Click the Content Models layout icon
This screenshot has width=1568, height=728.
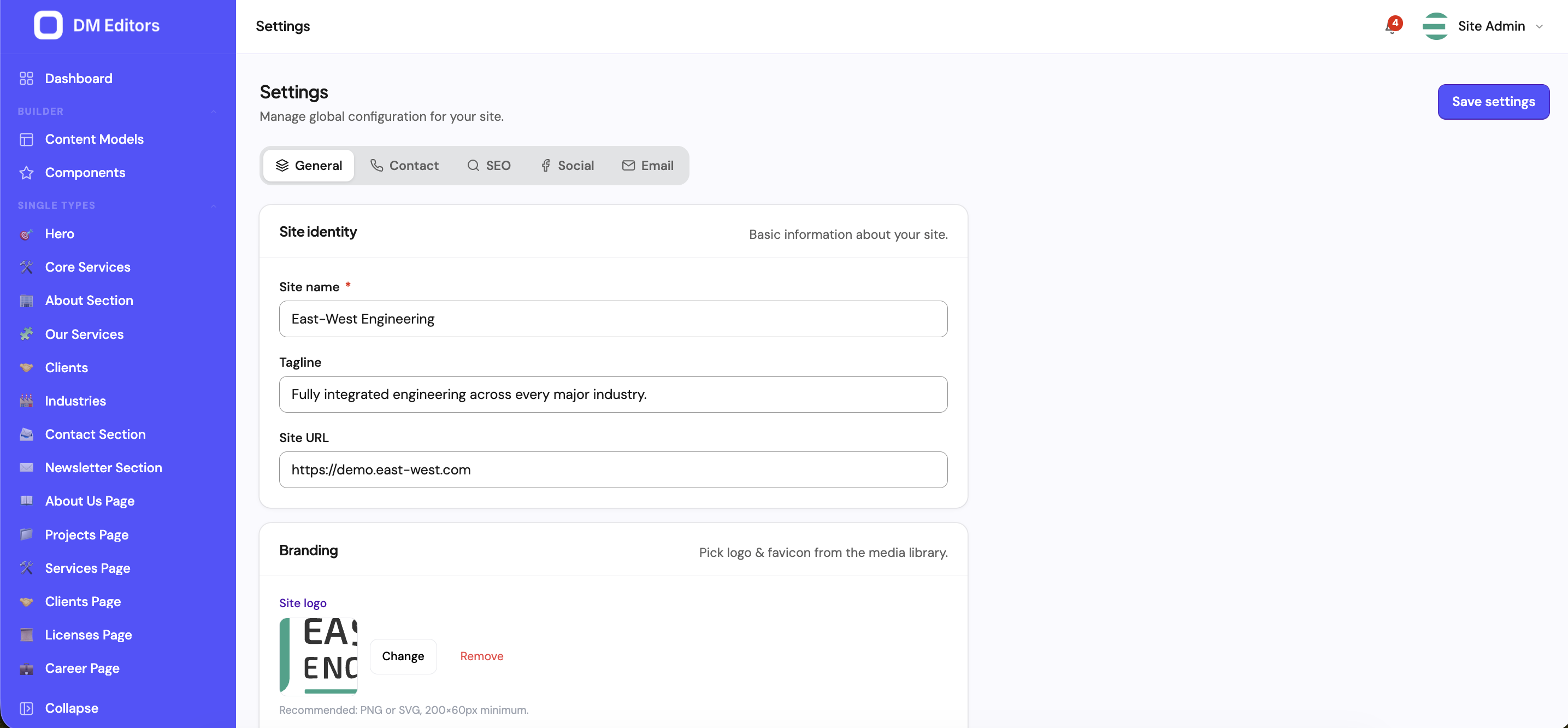click(26, 139)
